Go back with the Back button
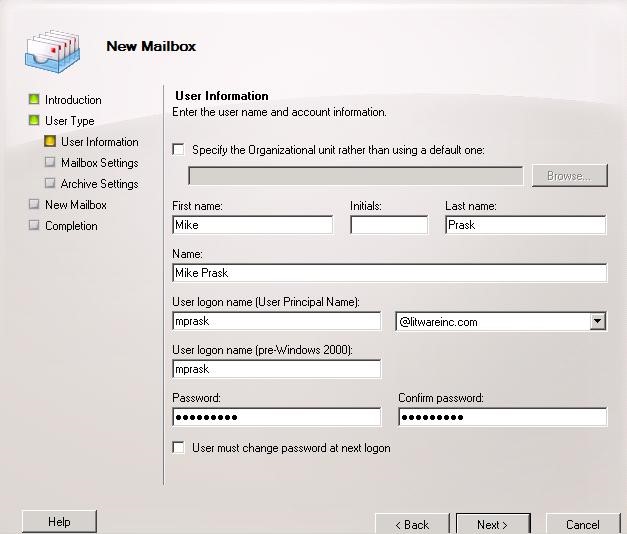Screen dimensions: 627x534 (x=412, y=524)
